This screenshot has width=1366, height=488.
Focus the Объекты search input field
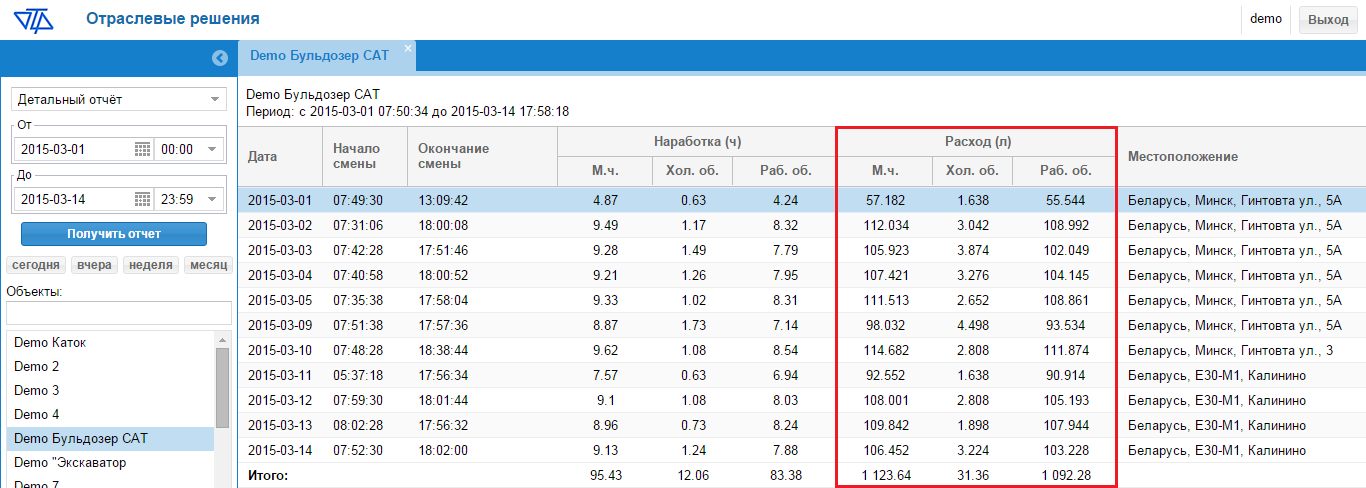pyautogui.click(x=118, y=314)
